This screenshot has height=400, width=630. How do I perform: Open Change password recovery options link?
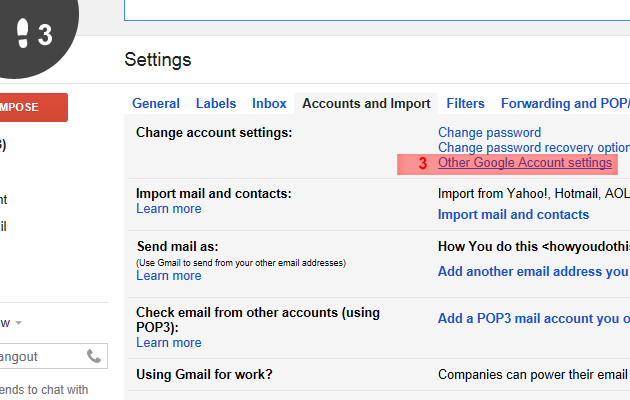click(x=534, y=147)
